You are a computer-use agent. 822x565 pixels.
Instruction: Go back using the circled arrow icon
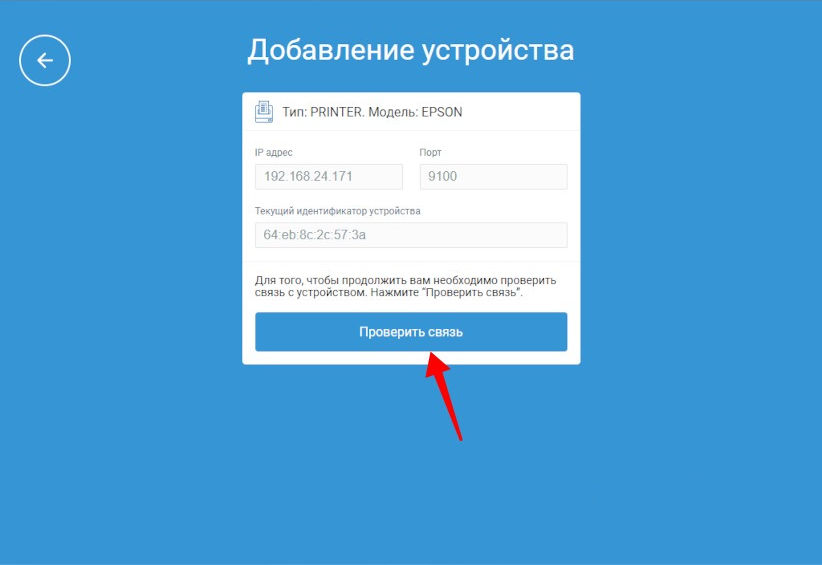[x=45, y=60]
